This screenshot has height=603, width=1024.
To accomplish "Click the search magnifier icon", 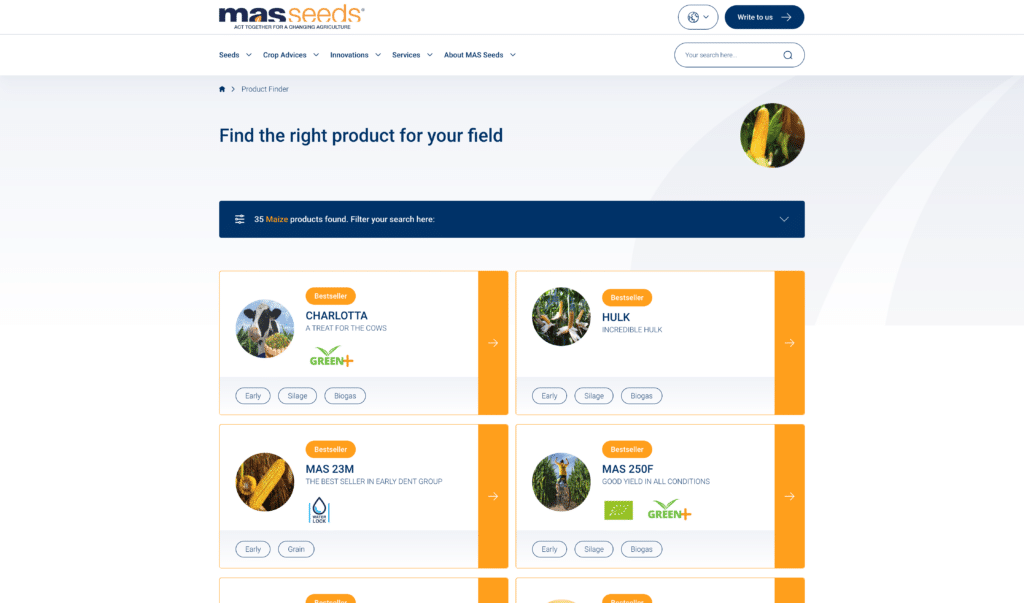I will click(788, 55).
